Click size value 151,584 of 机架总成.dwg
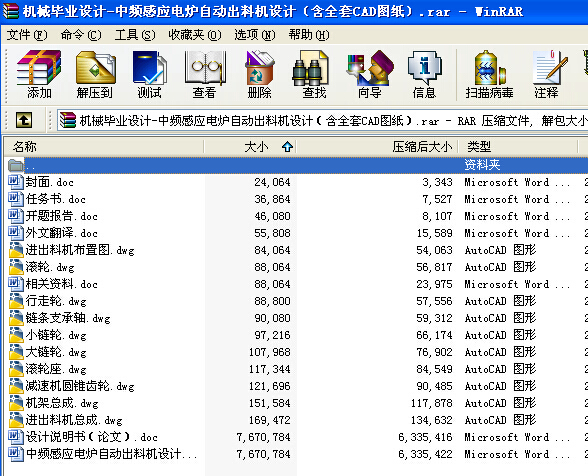Viewport: 588px width, 476px height. pyautogui.click(x=270, y=403)
